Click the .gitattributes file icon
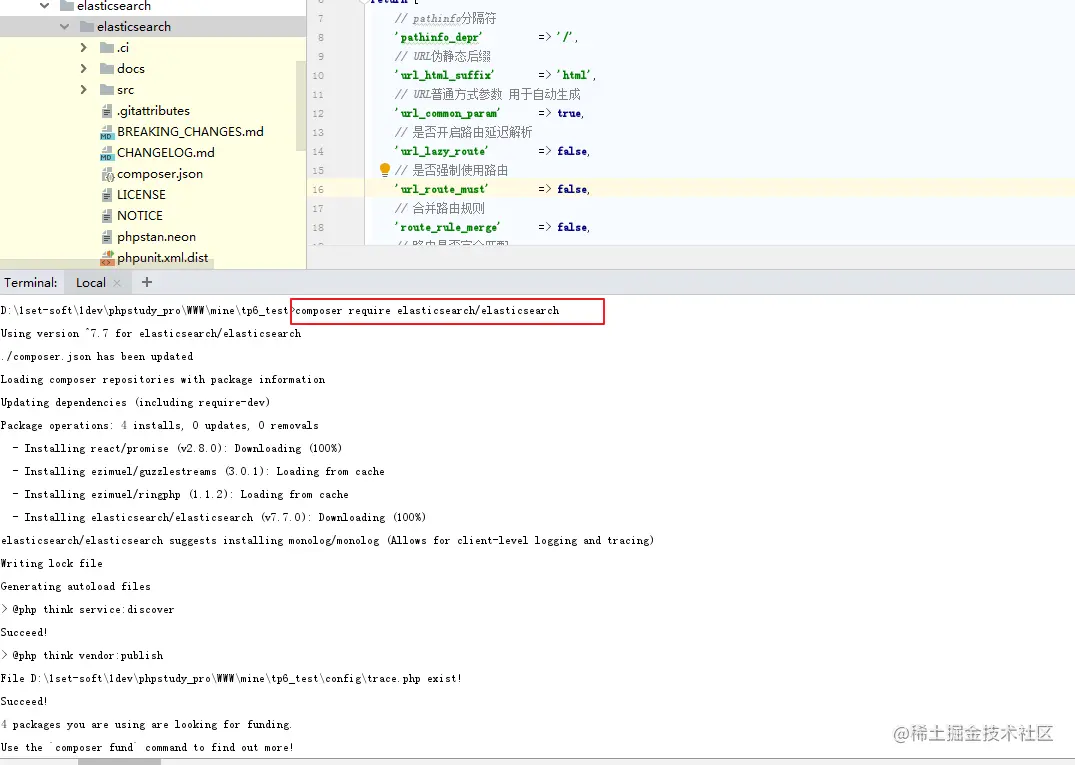Viewport: 1075px width, 765px height. point(106,111)
